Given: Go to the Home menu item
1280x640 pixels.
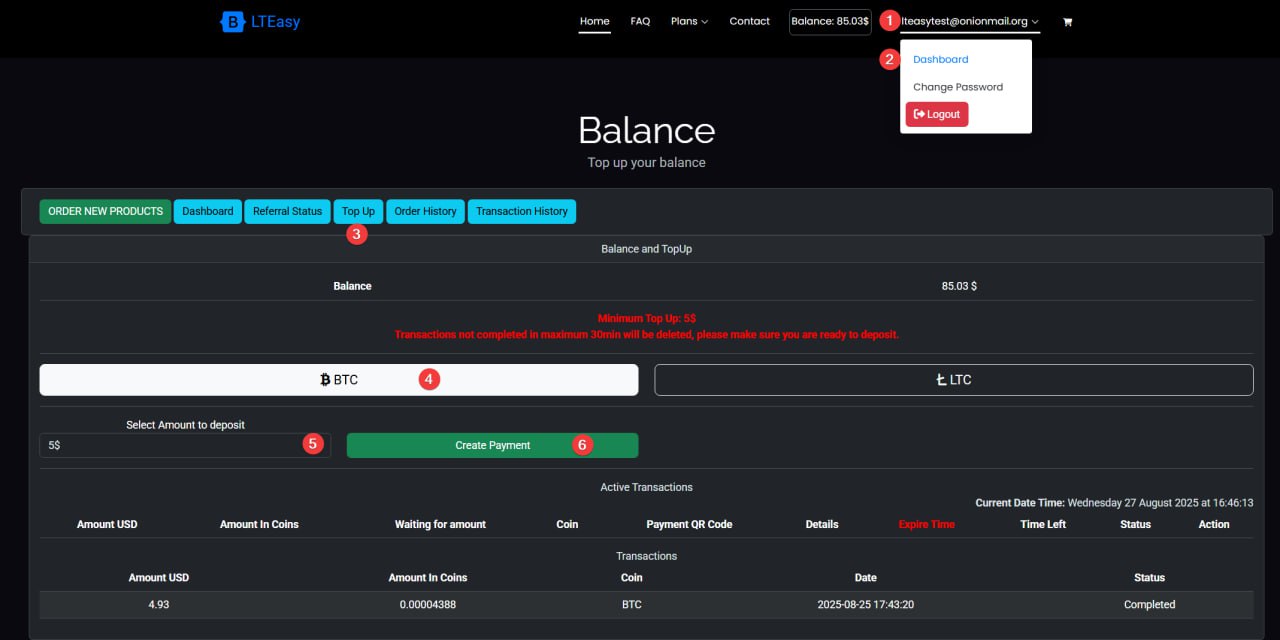Looking at the screenshot, I should coord(594,21).
